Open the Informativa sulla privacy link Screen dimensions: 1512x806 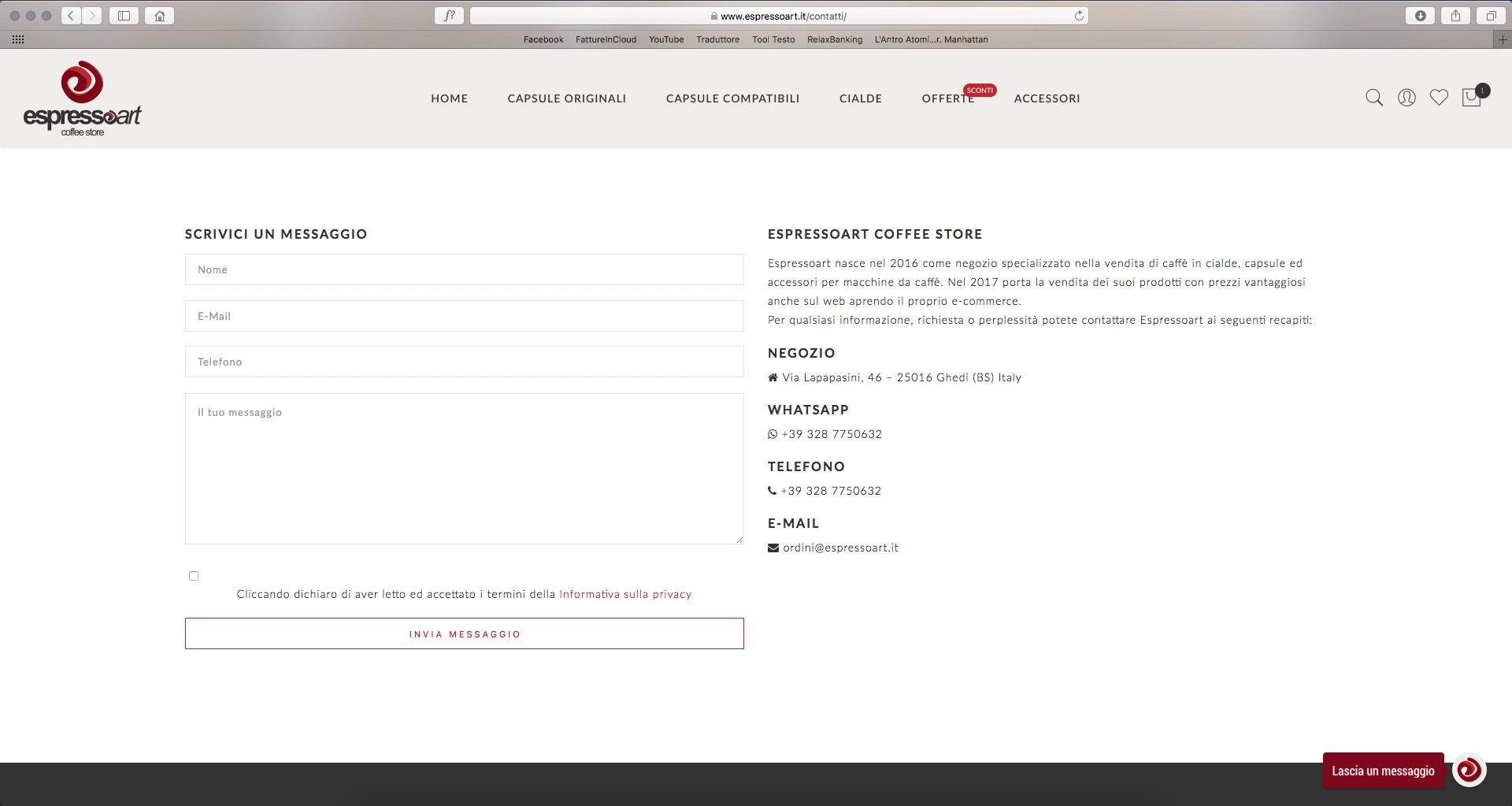tap(625, 594)
